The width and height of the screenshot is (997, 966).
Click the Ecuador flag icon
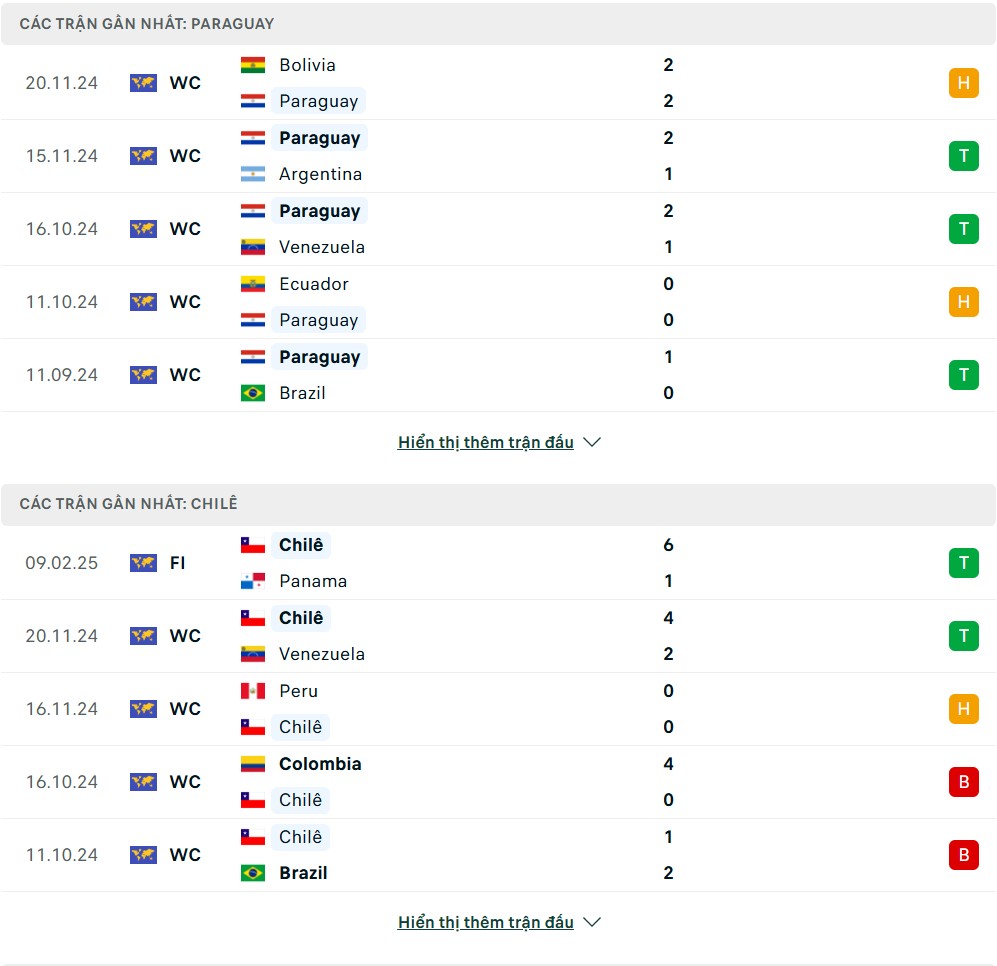coord(252,284)
